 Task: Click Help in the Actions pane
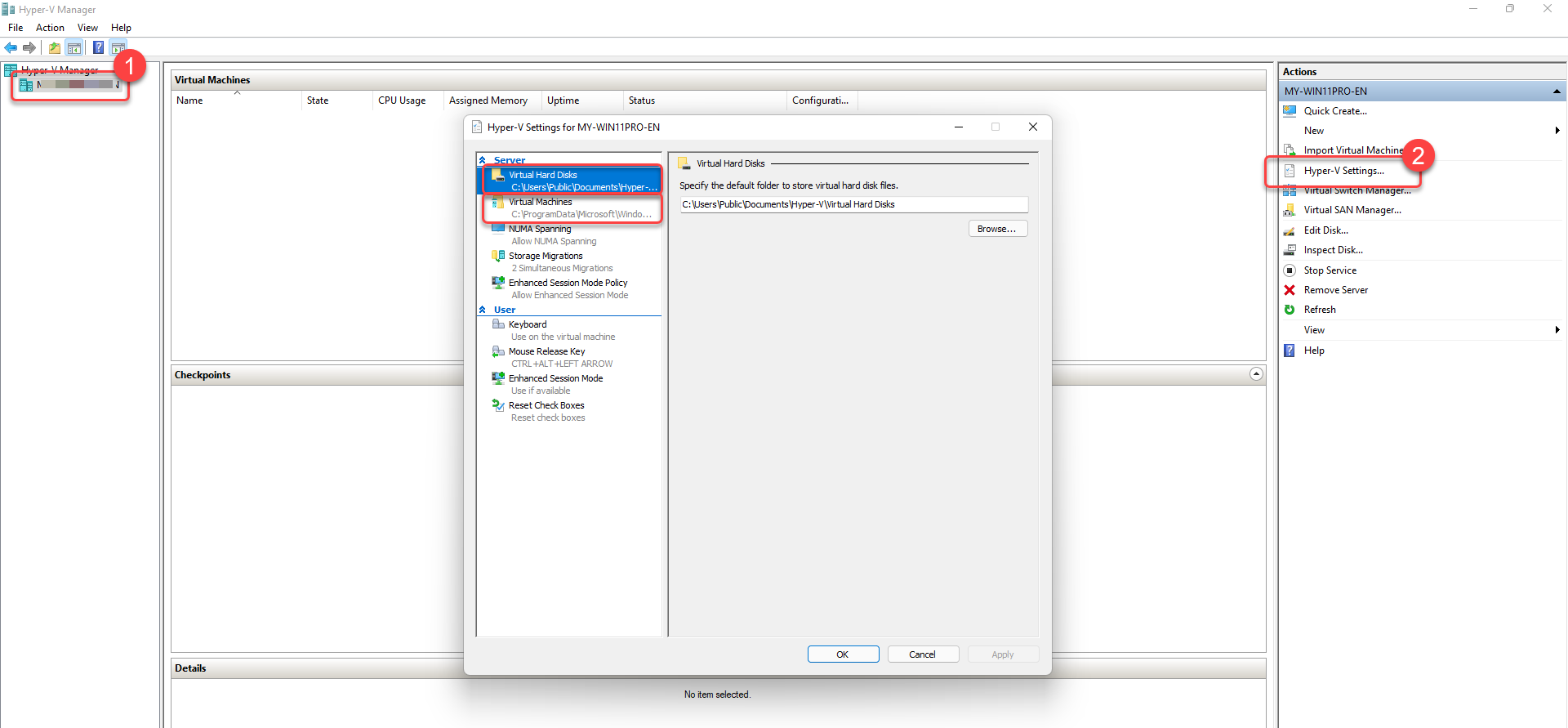click(1314, 351)
